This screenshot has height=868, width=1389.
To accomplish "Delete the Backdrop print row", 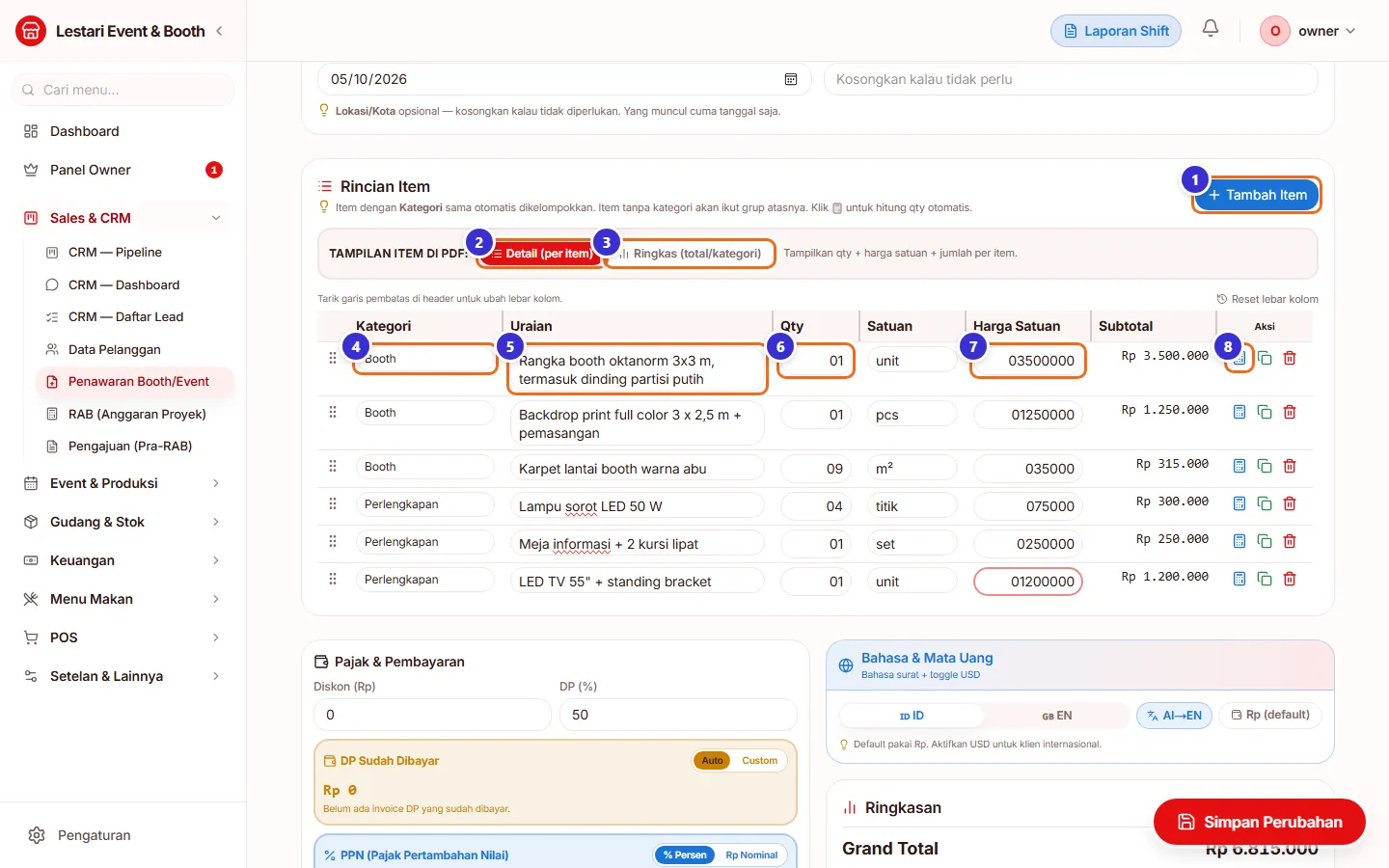I will tap(1290, 412).
